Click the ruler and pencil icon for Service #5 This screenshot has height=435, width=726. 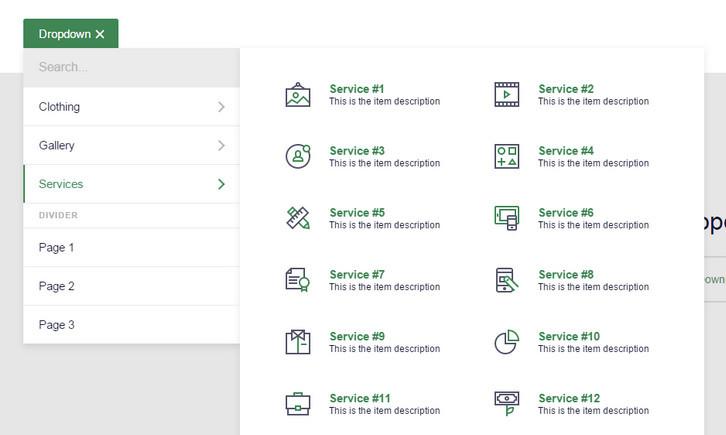pyautogui.click(x=298, y=218)
